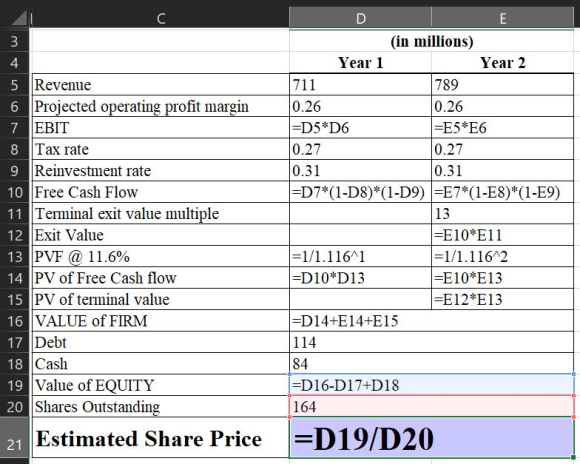Viewport: 580px width, 464px height.
Task: Click the Value of EQUITY formula cell
Action: click(432, 385)
